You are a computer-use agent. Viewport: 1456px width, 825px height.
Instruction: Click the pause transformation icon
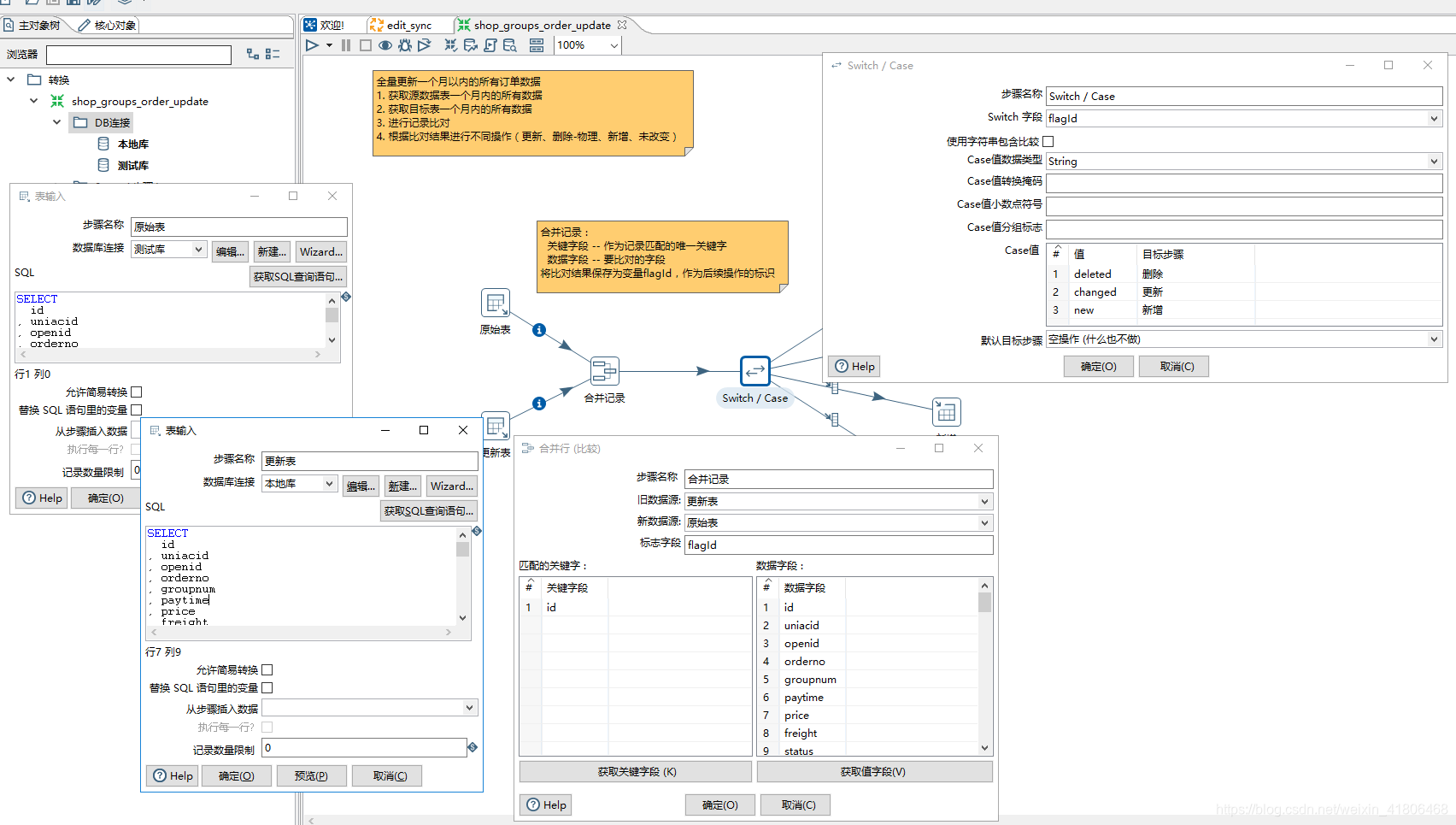tap(346, 45)
